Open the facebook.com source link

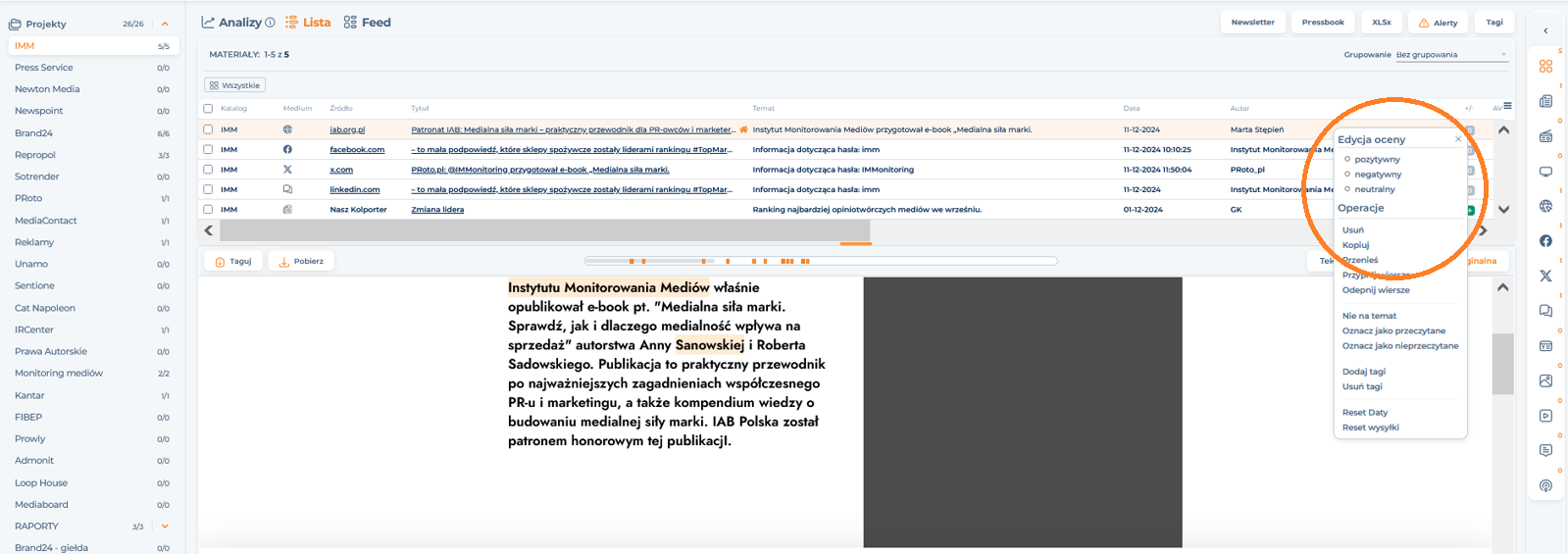click(x=357, y=149)
